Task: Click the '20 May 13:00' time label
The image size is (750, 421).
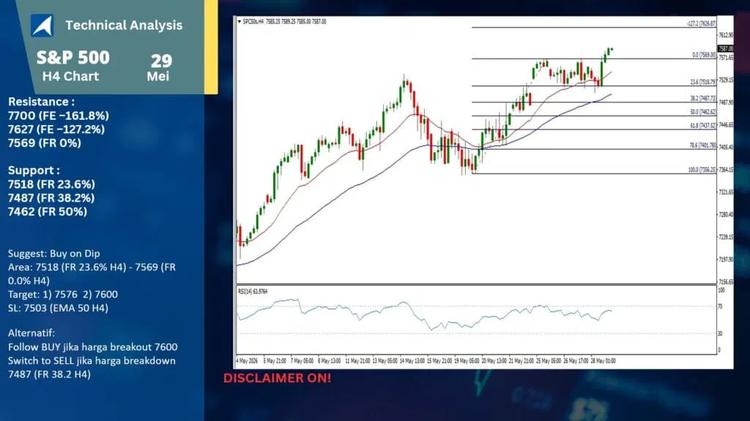Action: click(x=494, y=361)
